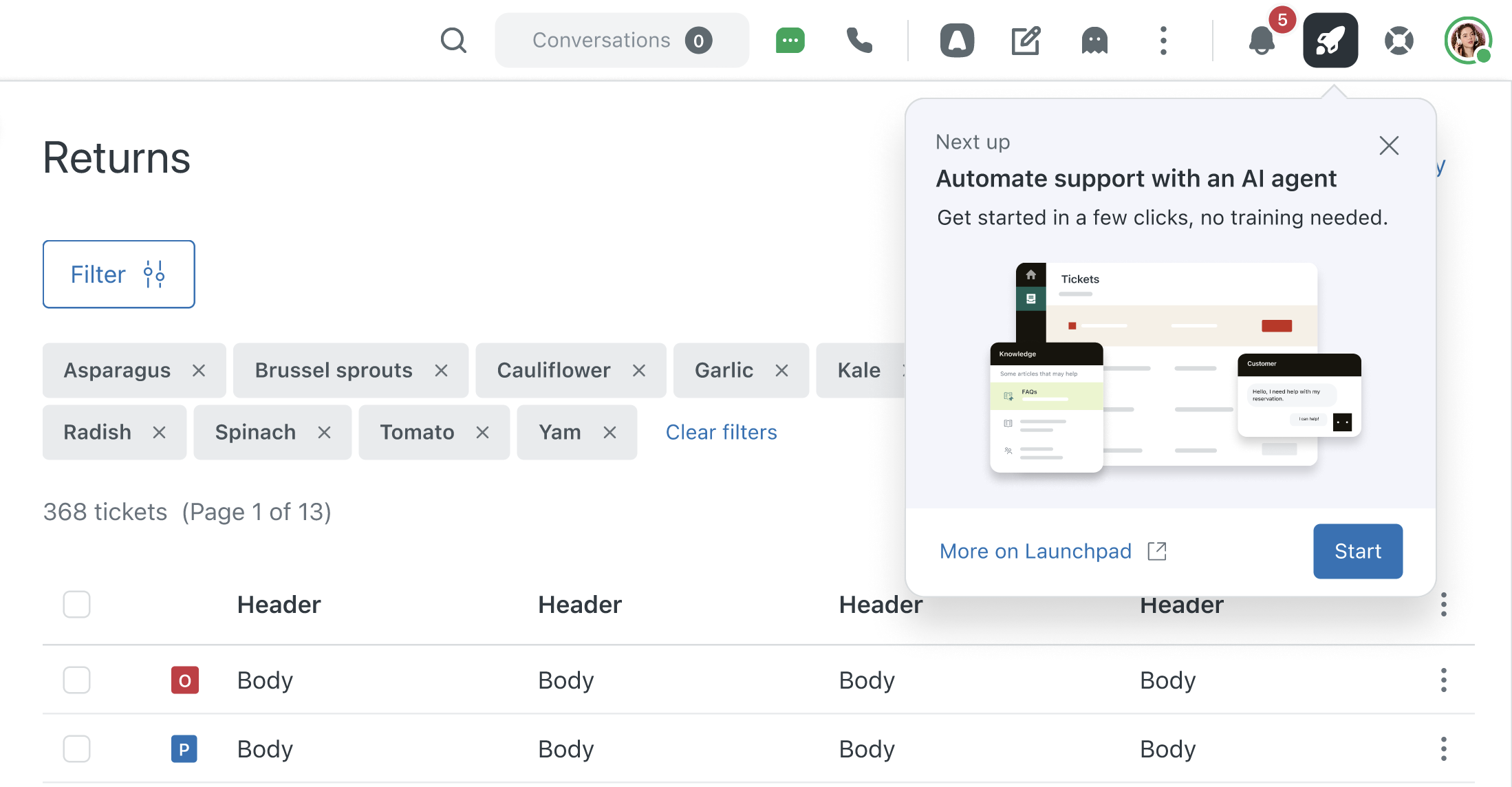Screen dimensions: 1512x787
Task: Check the row with blue P badge
Action: [76, 749]
